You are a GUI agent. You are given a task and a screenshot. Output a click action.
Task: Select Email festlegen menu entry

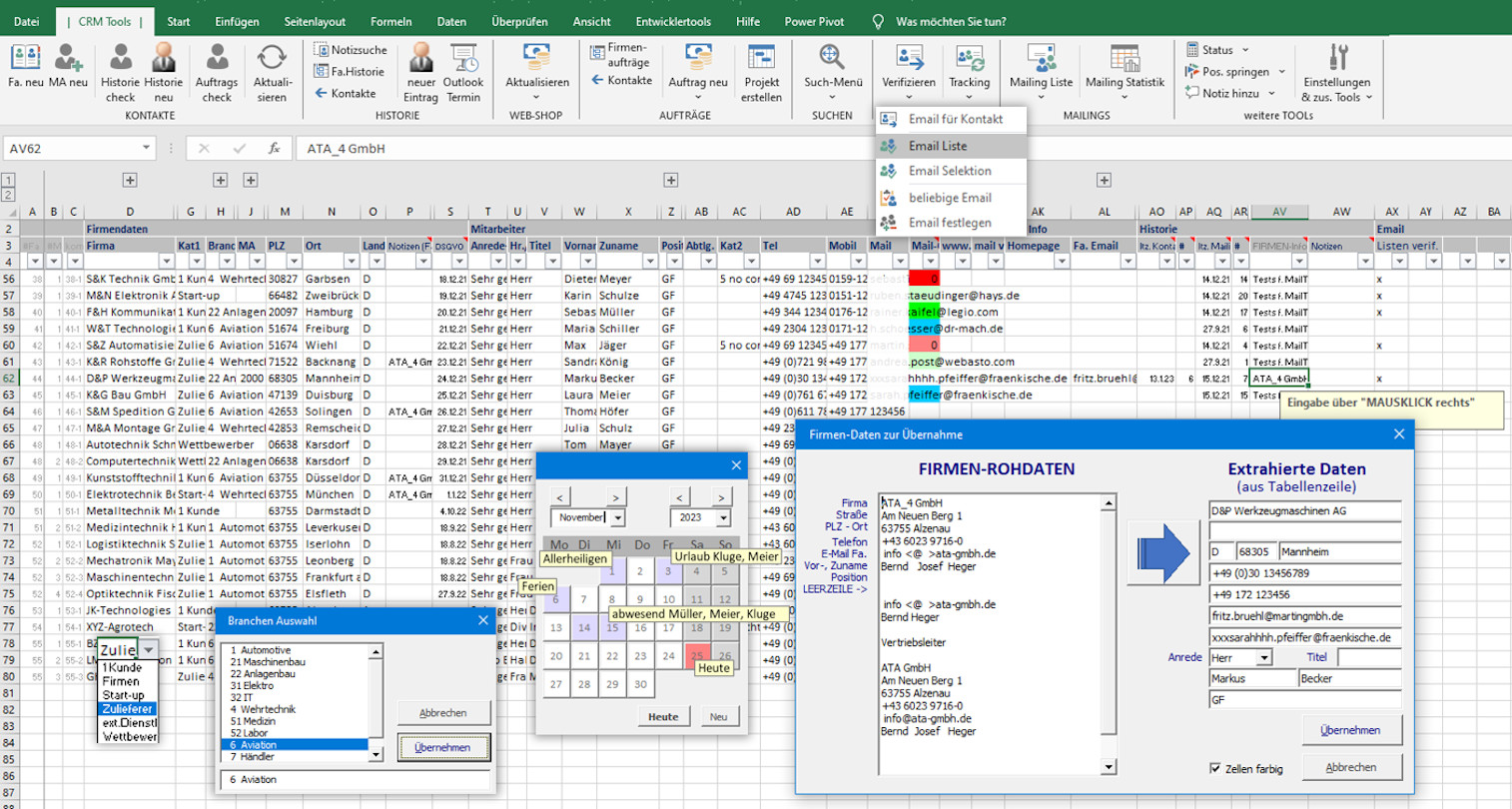951,223
